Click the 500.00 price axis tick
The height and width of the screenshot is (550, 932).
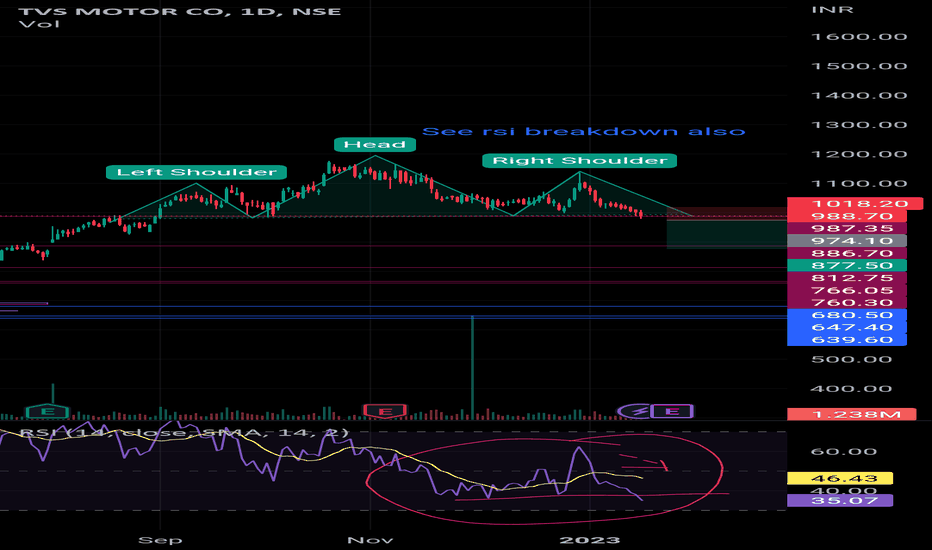[851, 359]
